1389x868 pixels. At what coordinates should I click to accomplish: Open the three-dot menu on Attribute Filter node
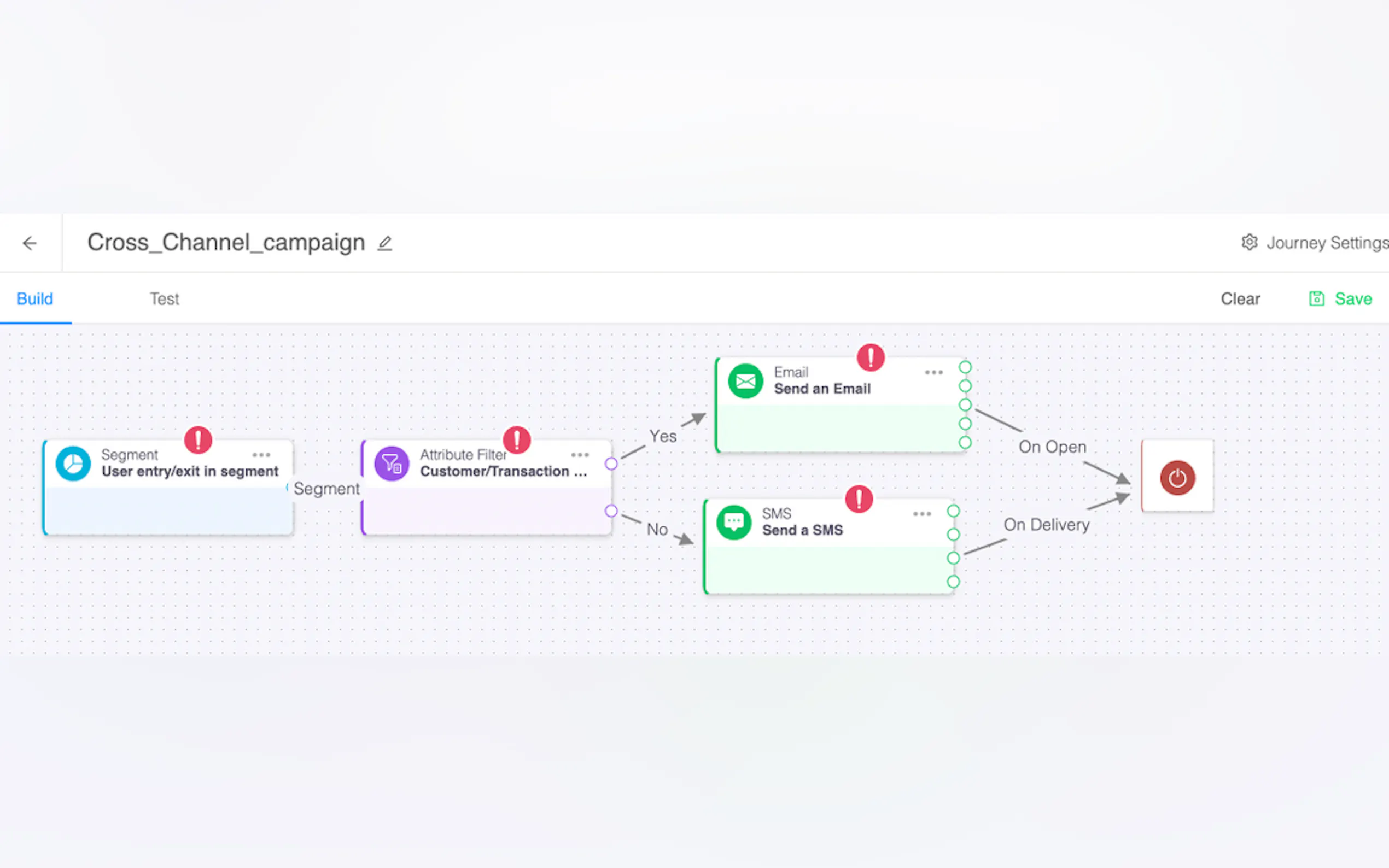[x=580, y=455]
